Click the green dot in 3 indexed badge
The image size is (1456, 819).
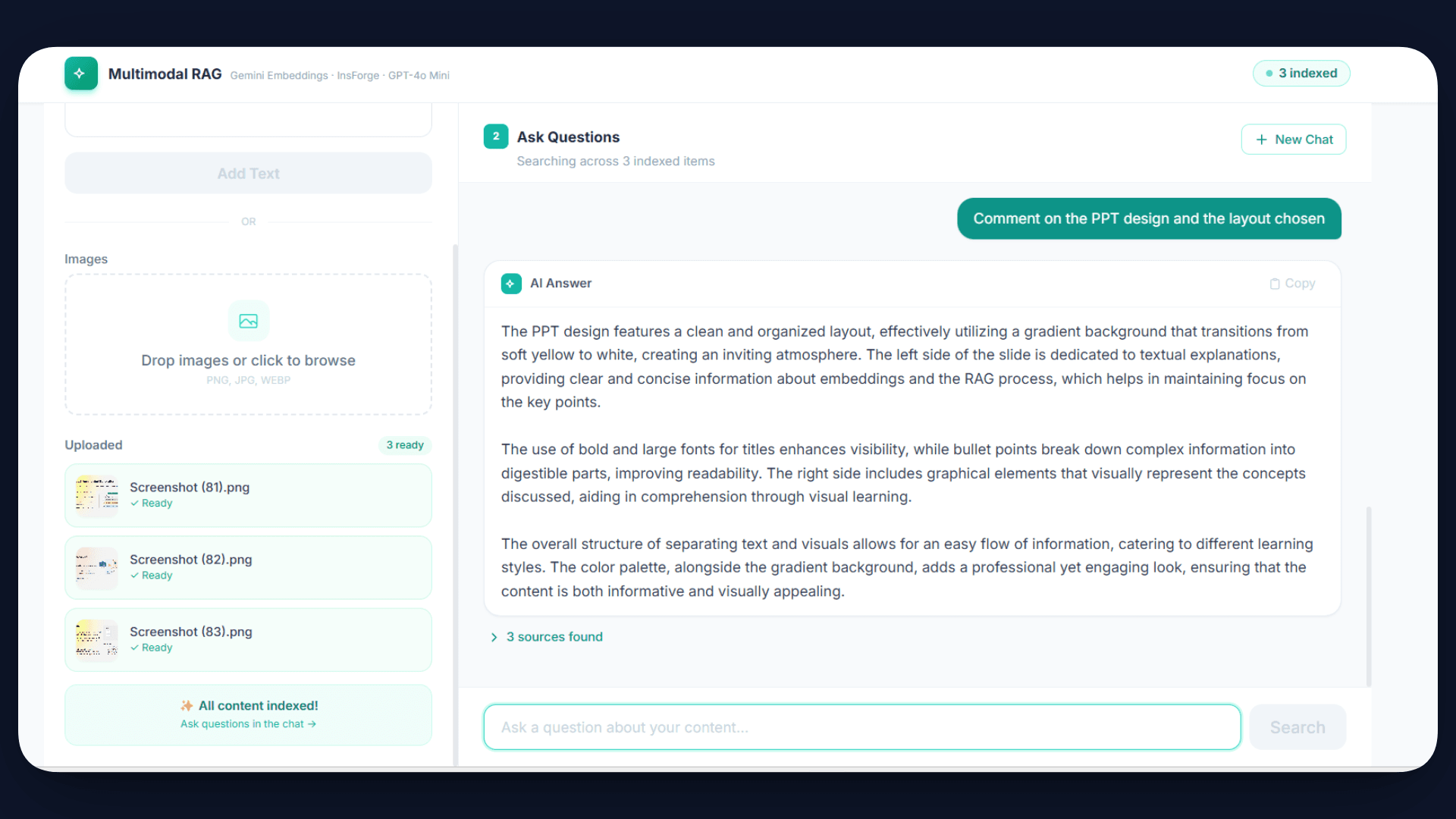(x=1269, y=74)
